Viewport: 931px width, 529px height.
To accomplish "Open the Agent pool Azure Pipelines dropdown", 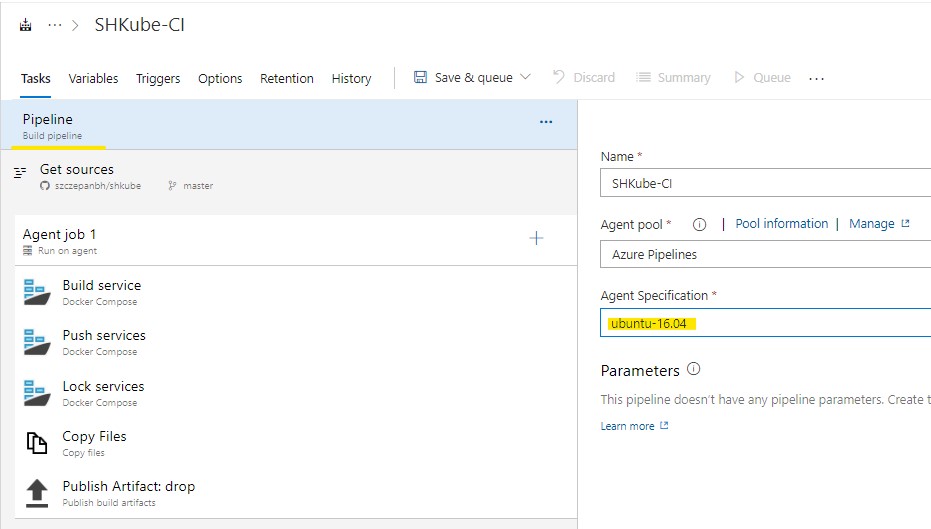I will [765, 254].
